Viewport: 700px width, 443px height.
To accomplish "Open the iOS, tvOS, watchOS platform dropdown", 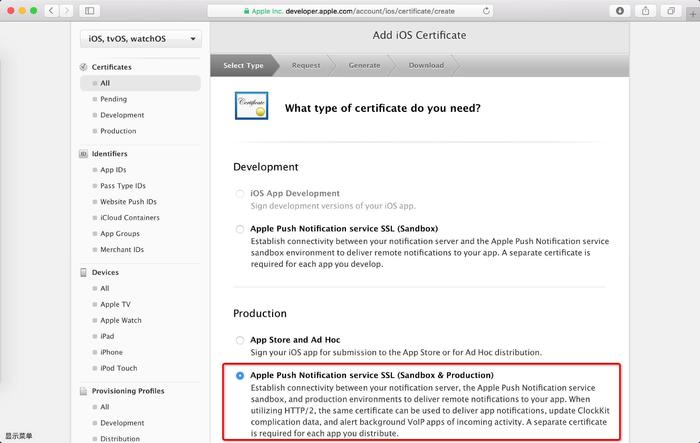I will coord(139,39).
